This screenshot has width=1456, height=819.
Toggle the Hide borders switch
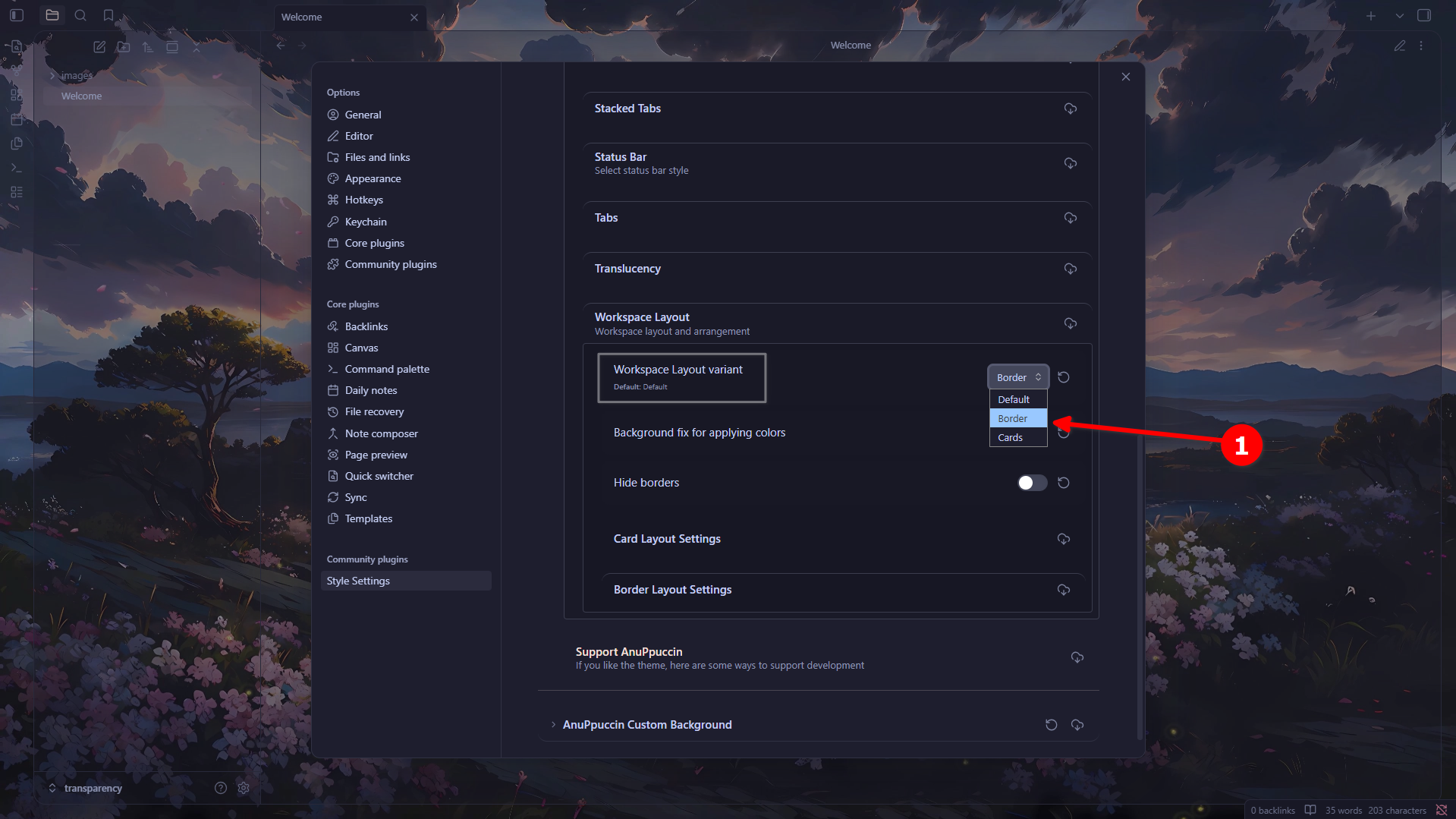(1032, 483)
